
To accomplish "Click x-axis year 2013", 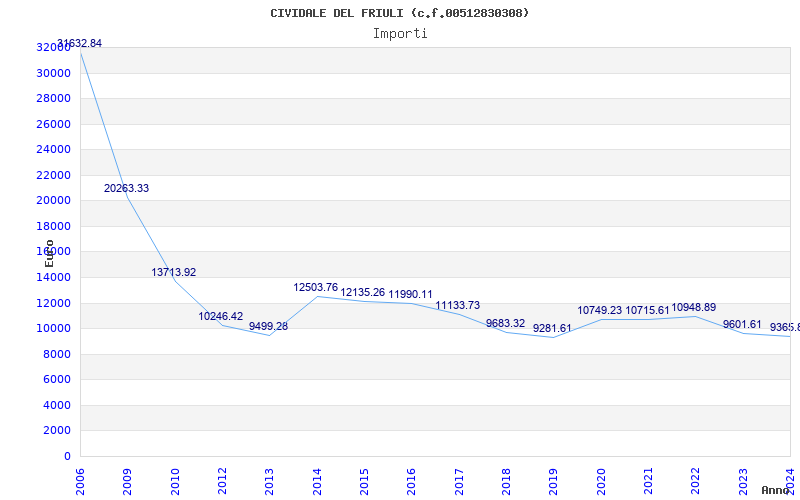I will pos(269,482).
